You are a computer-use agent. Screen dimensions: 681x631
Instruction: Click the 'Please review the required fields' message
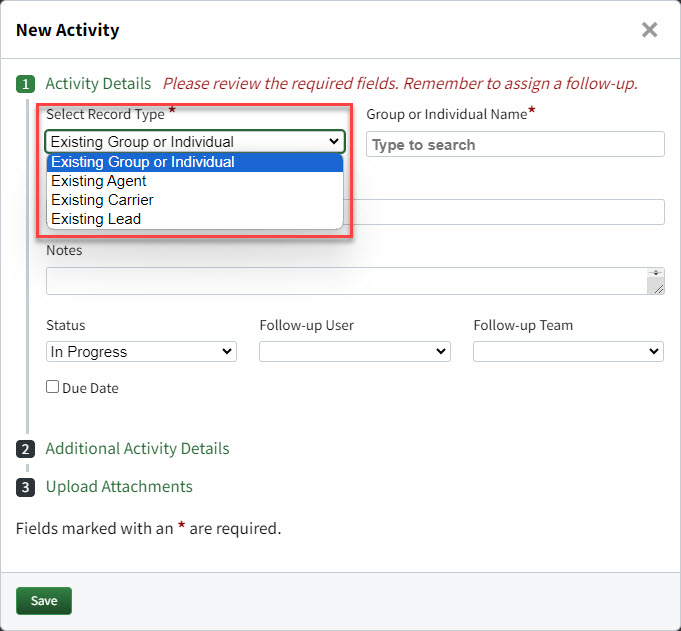[x=400, y=83]
